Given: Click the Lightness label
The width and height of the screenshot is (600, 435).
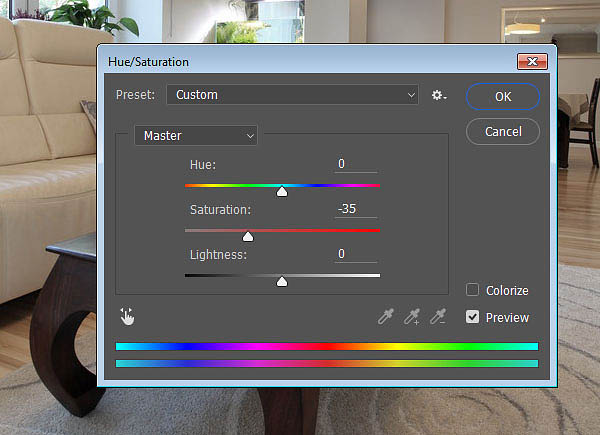Looking at the screenshot, I should (218, 255).
